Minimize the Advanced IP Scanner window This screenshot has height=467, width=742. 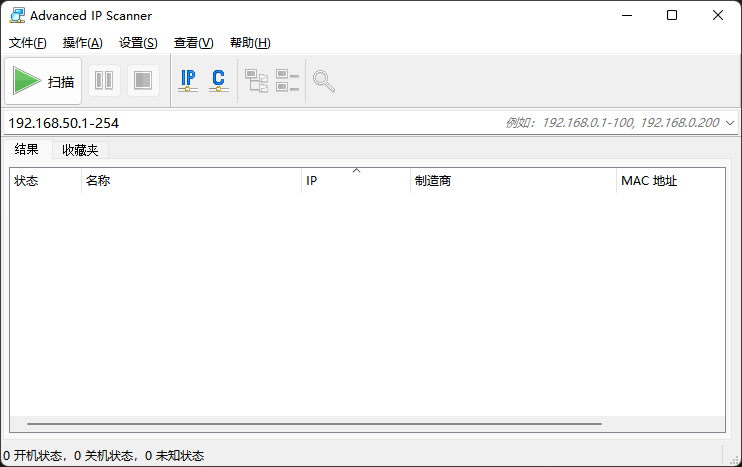627,15
